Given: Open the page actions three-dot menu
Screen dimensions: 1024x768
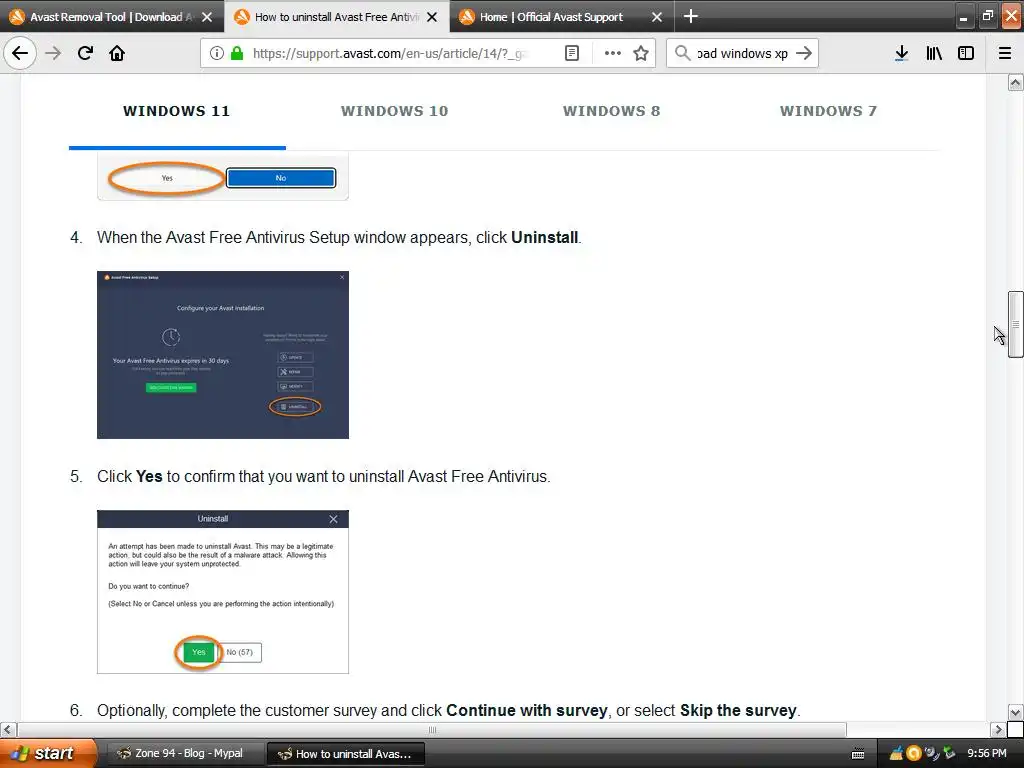Looking at the screenshot, I should coord(613,53).
